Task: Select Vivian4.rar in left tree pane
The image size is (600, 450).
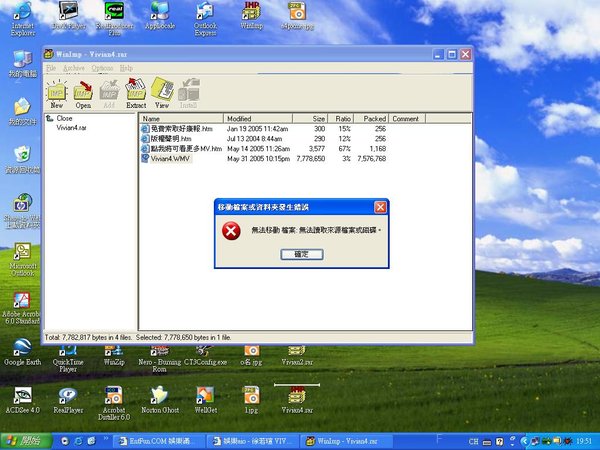Action: 72,128
